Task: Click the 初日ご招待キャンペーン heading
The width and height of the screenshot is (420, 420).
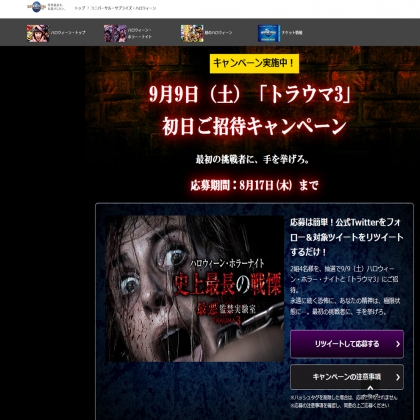Action: pos(254,126)
